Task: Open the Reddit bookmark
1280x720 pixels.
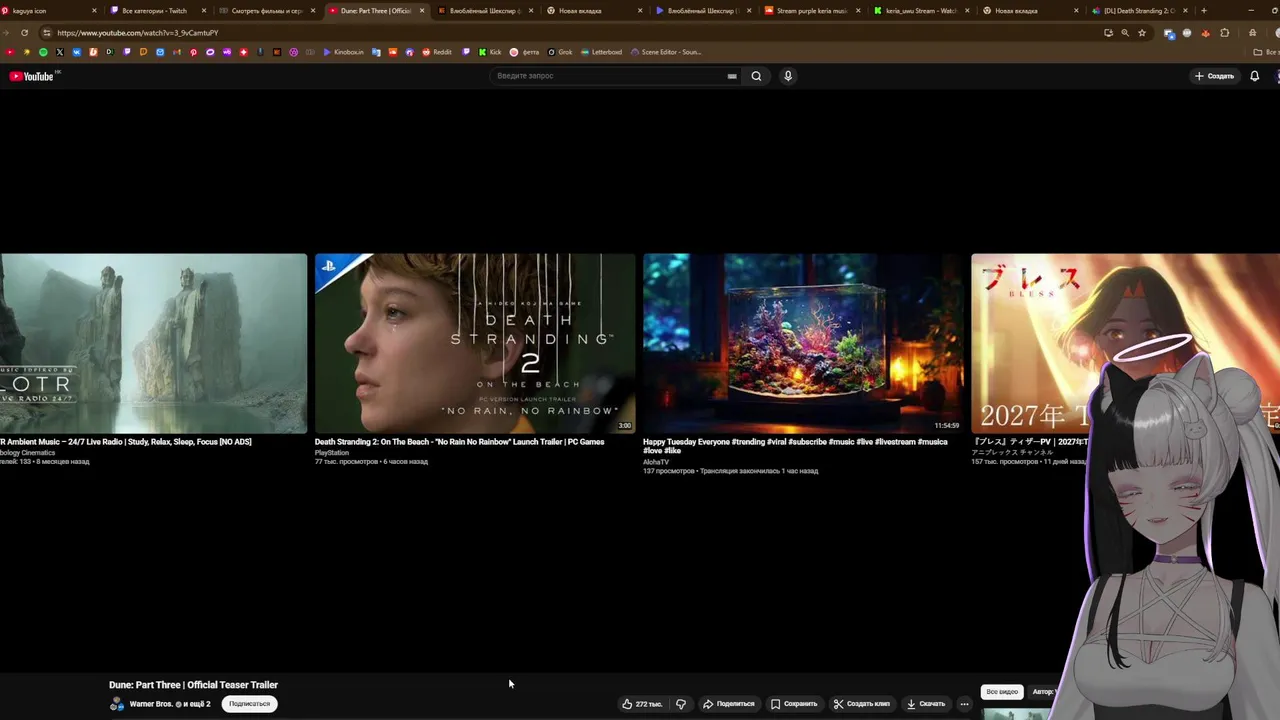Action: (437, 52)
